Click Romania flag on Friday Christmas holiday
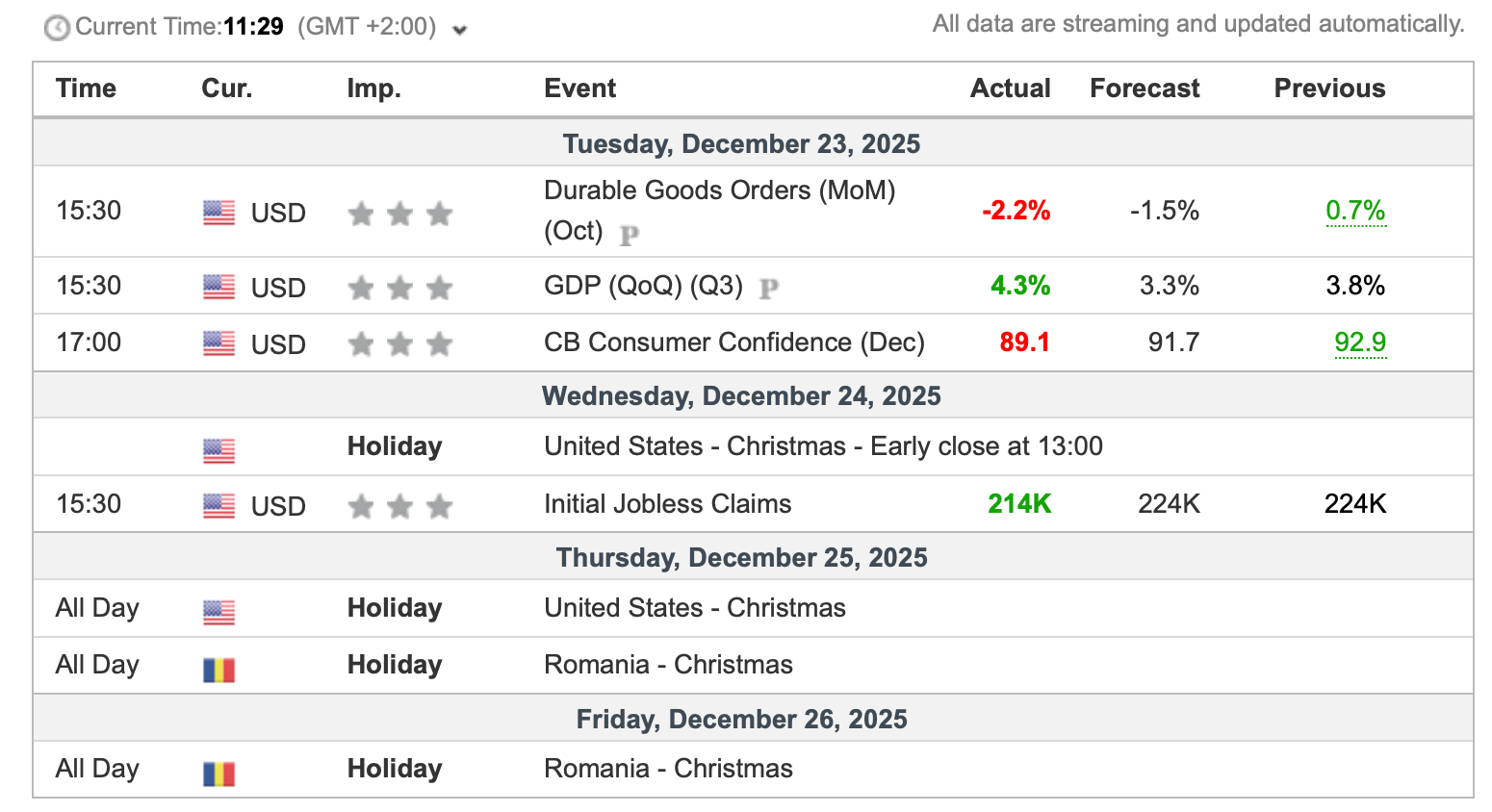This screenshot has width=1492, height=812. 219,774
